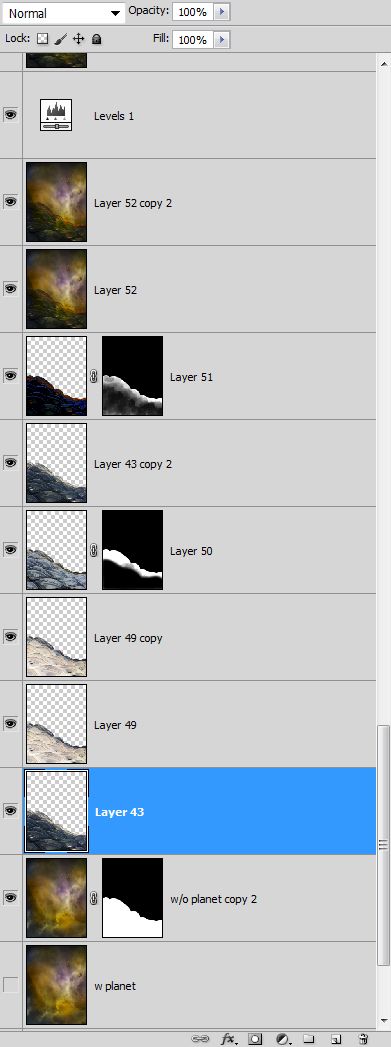The height and width of the screenshot is (1047, 391).
Task: Create new fill or adjustment layer
Action: (283, 1038)
